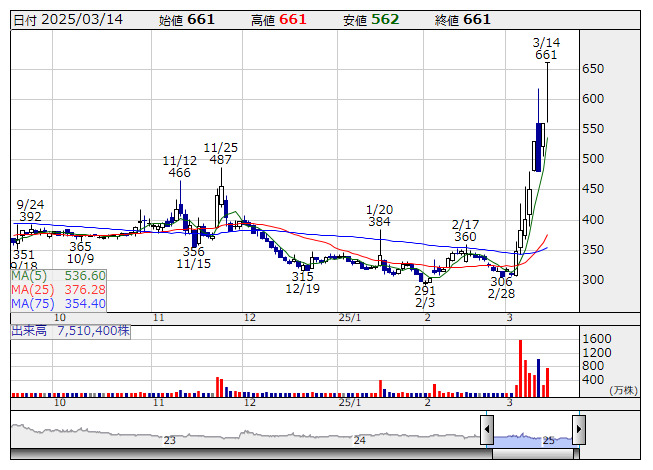653x470 pixels.
Task: Click the year 23 label in overview chart
Action: coord(169,440)
